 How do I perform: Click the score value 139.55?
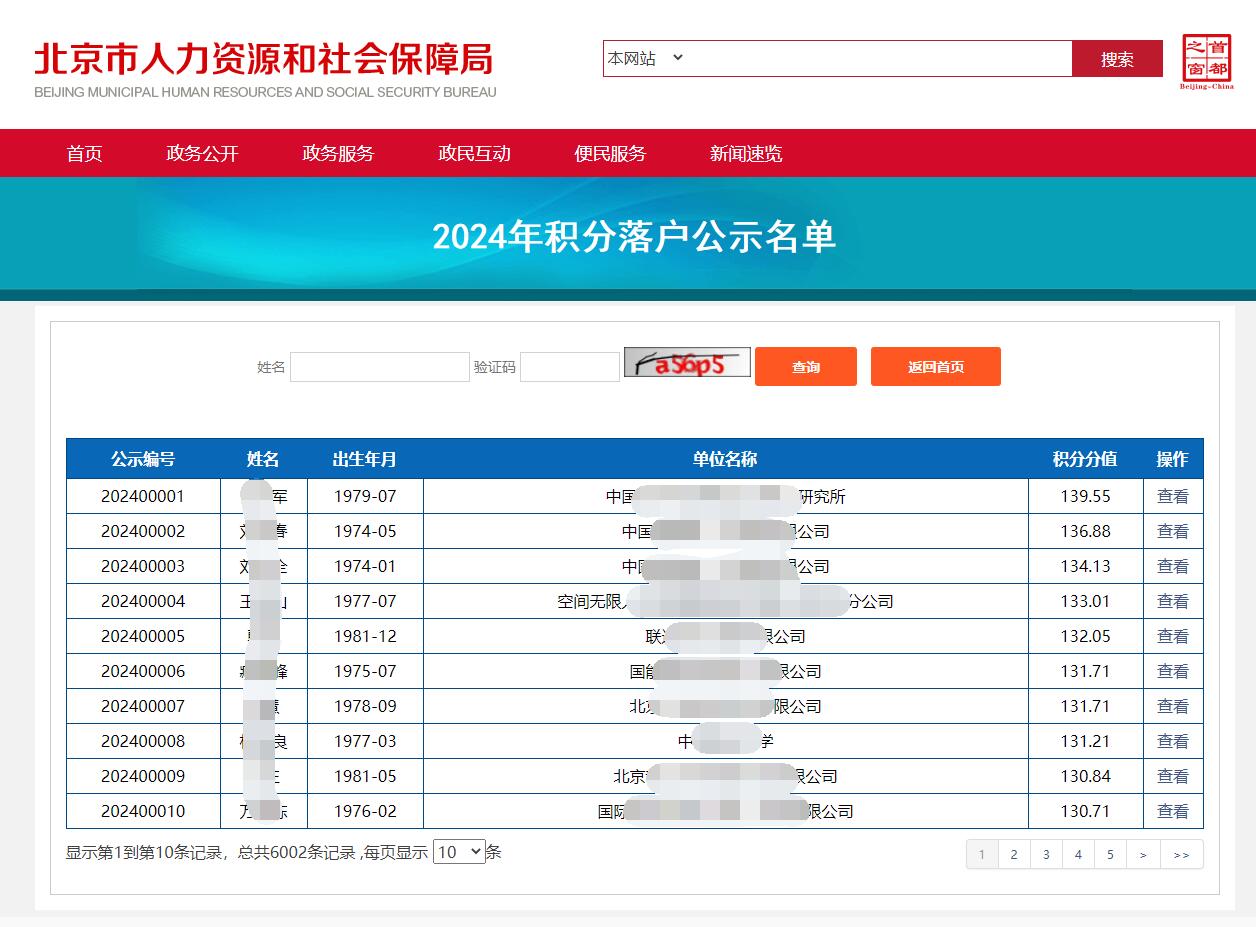[x=1086, y=496]
